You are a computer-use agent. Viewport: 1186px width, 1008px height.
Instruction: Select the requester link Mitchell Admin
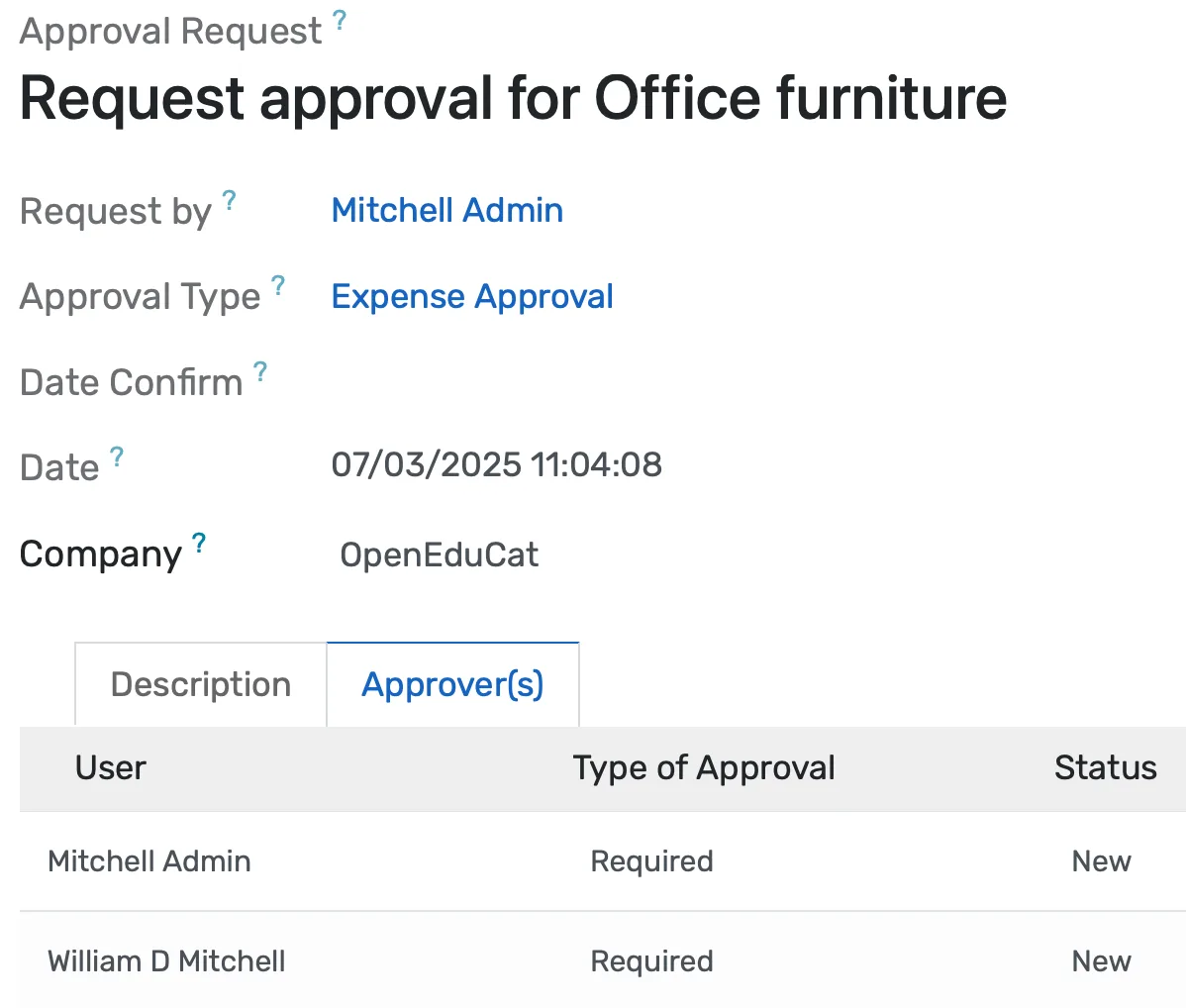point(446,210)
